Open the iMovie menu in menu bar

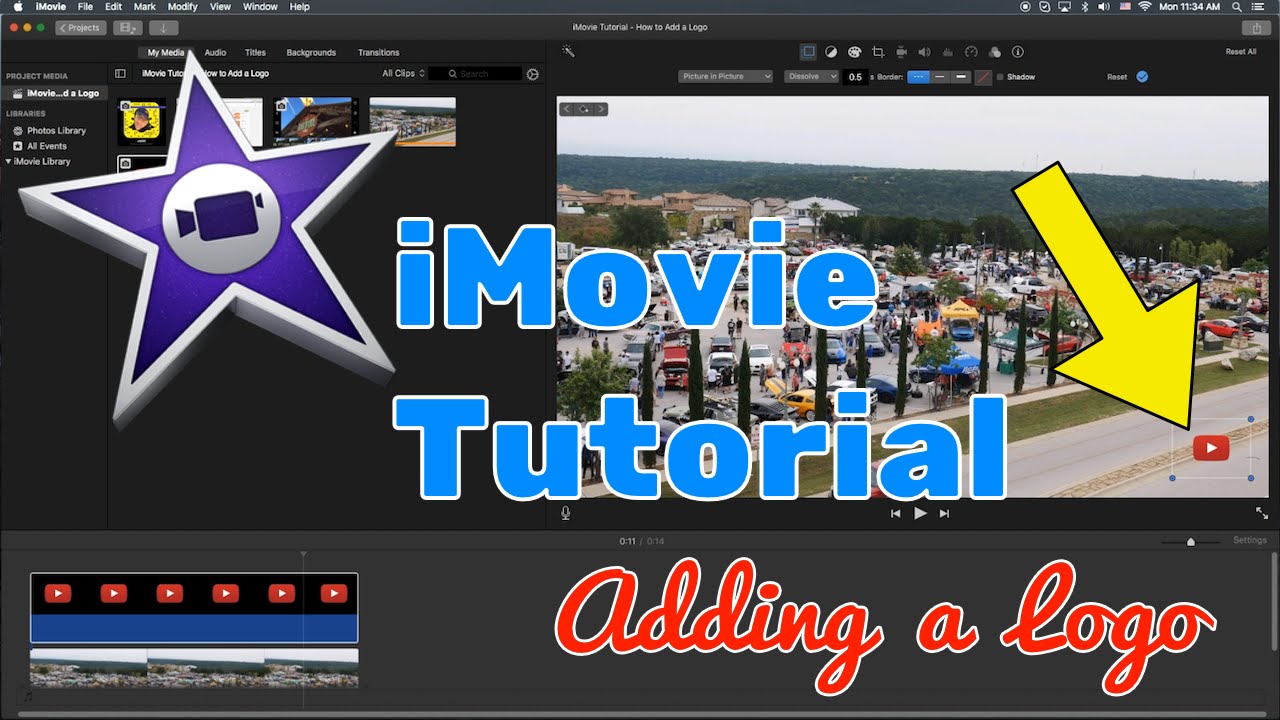coord(51,7)
